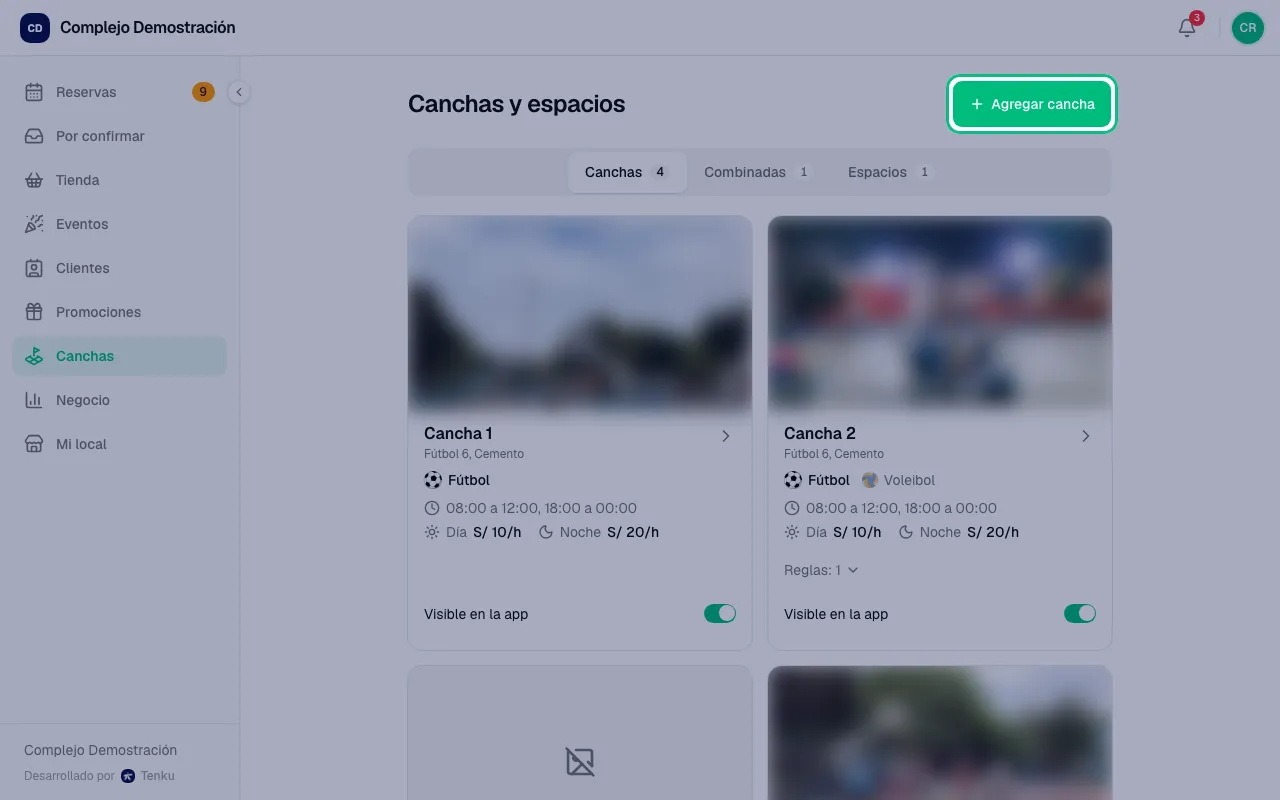Click the CD complex logo
This screenshot has height=800, width=1280.
(35, 28)
